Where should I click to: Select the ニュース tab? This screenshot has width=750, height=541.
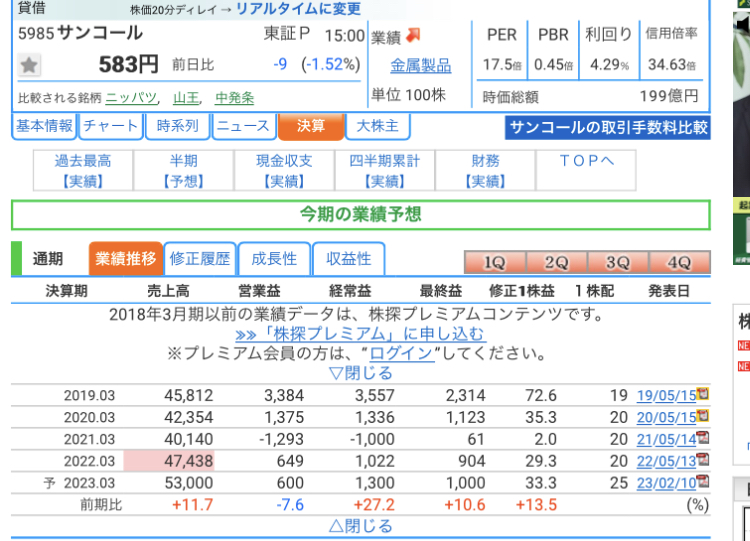(x=244, y=126)
